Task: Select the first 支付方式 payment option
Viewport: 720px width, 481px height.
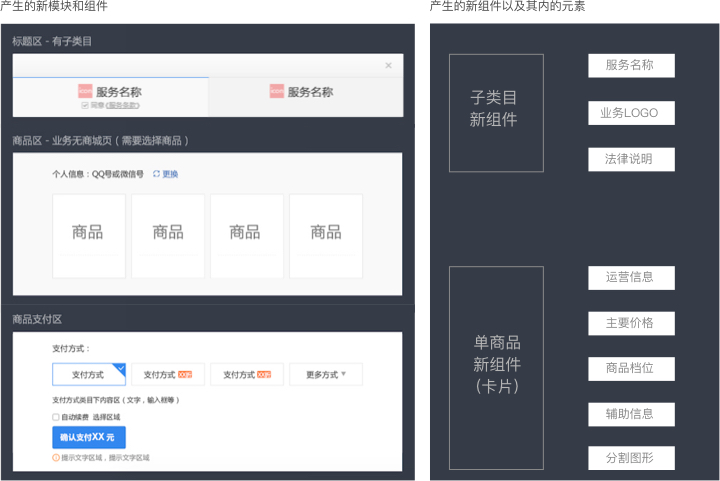Action: point(88,375)
